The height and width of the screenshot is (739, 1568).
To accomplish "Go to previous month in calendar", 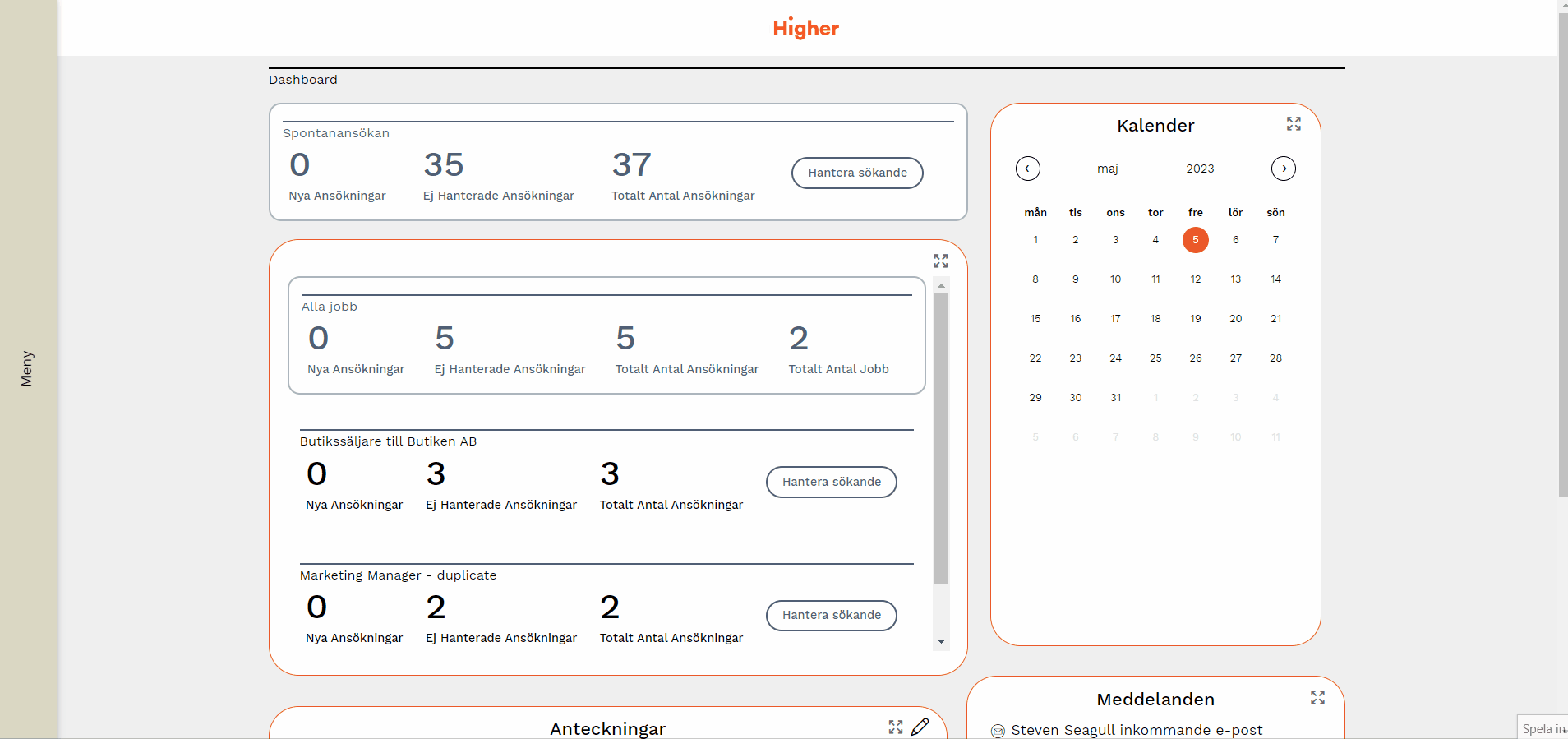I will pos(1028,169).
